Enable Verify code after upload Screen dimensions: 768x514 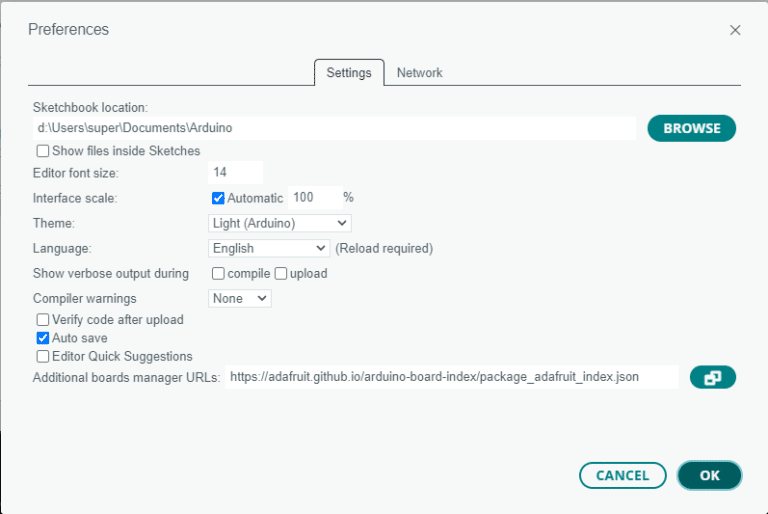pyautogui.click(x=43, y=319)
